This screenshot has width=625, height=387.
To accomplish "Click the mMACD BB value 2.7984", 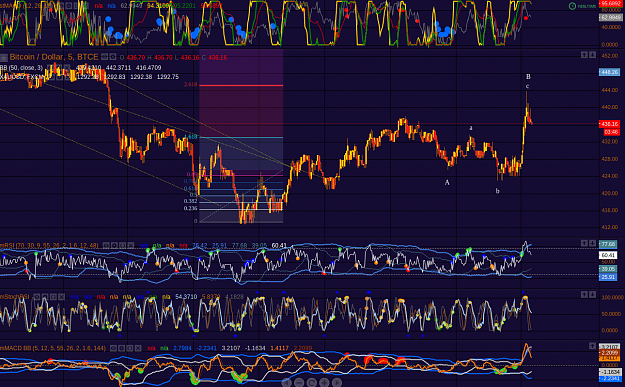I will 183,348.
